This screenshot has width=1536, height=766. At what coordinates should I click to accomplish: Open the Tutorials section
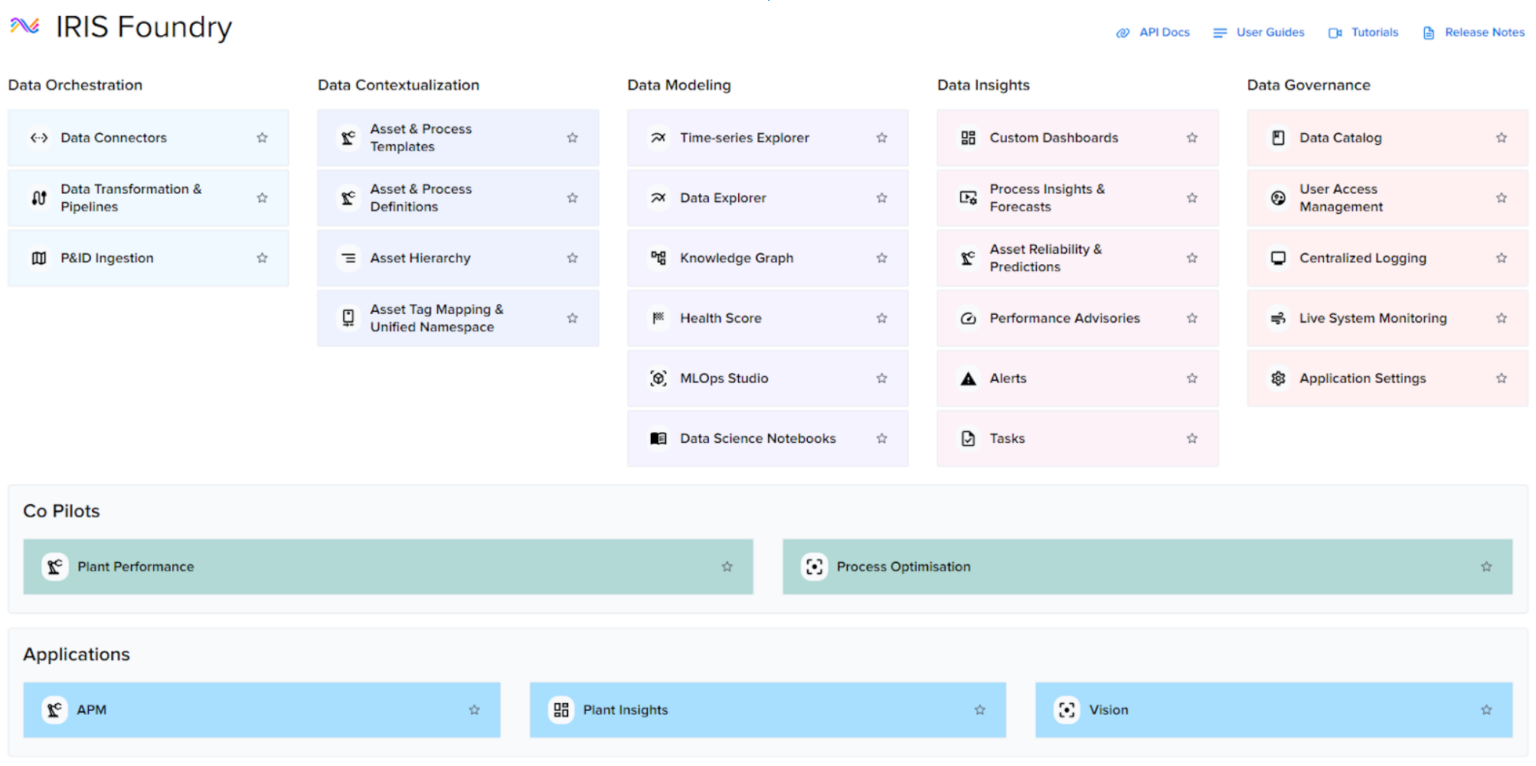pyautogui.click(x=1371, y=32)
